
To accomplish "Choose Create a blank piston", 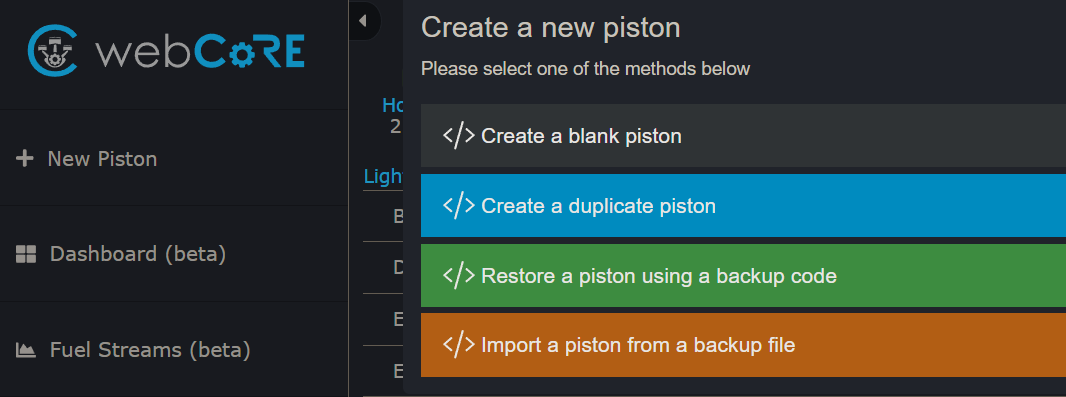I will pos(743,135).
